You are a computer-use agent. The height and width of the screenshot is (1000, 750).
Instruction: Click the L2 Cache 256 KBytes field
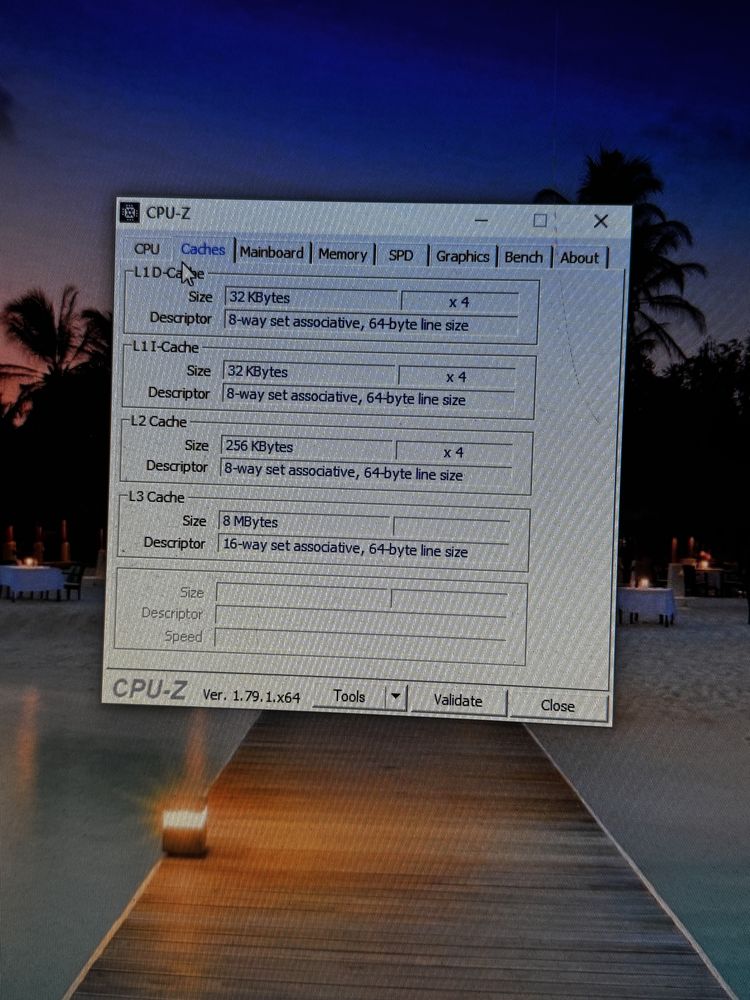(307, 446)
